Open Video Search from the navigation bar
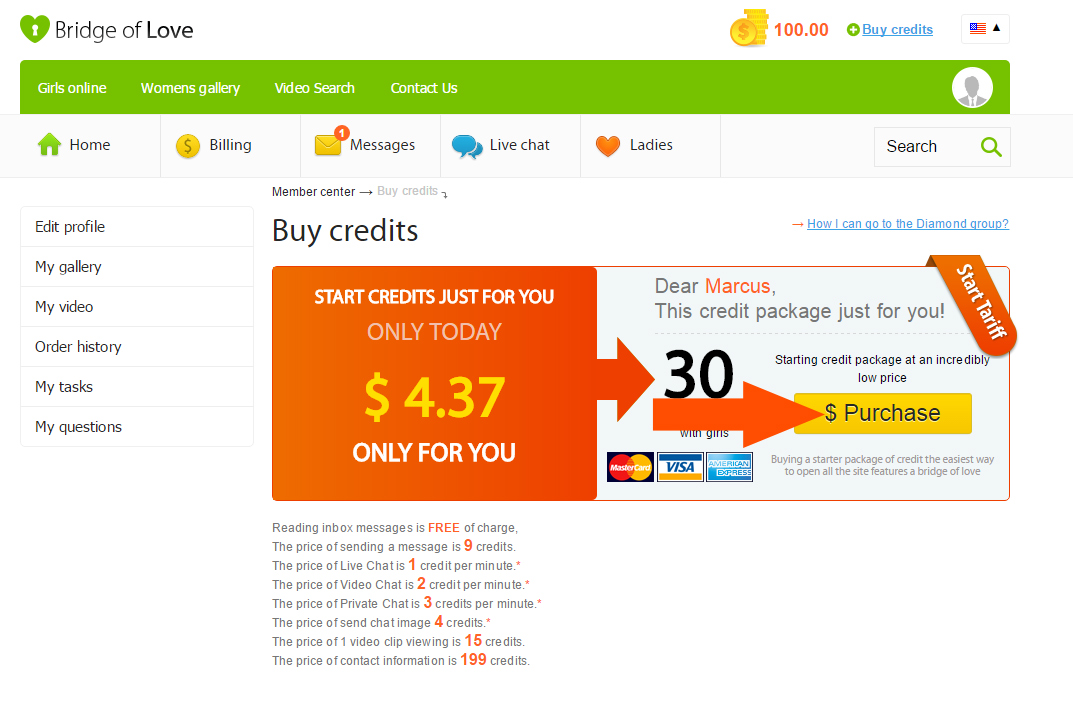Viewport: 1073px width, 706px height. click(x=314, y=88)
